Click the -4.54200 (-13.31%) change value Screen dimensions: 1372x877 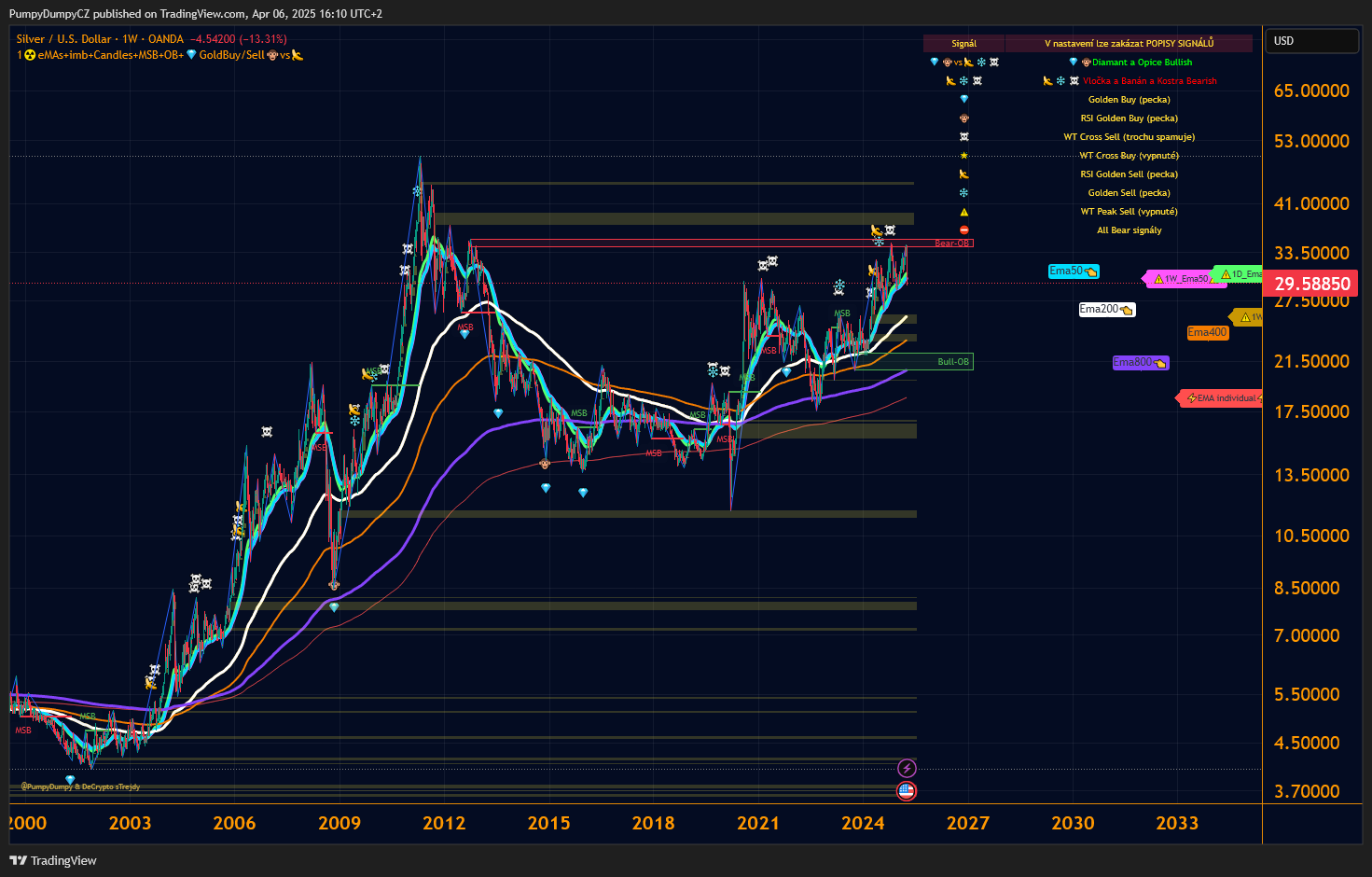pos(238,39)
